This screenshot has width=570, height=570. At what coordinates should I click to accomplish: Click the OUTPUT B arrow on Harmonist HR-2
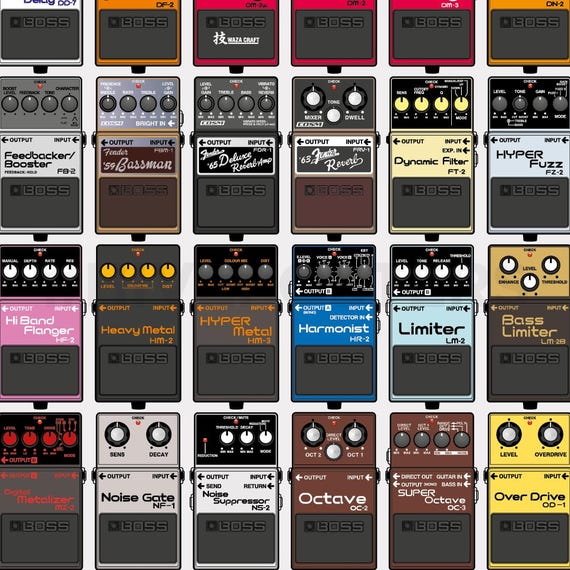(299, 292)
